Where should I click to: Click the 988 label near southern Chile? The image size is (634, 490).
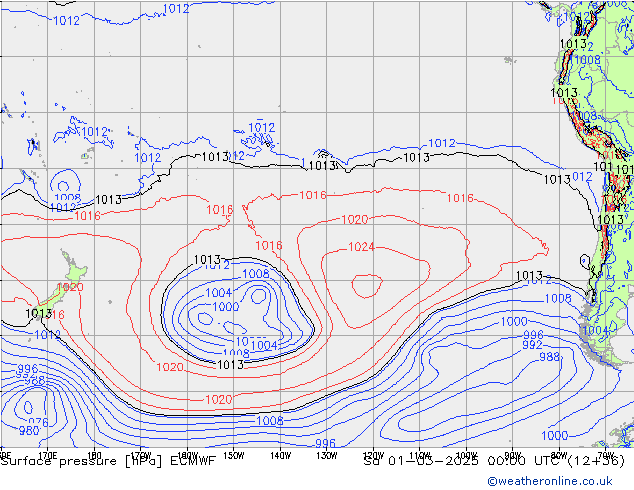549,357
